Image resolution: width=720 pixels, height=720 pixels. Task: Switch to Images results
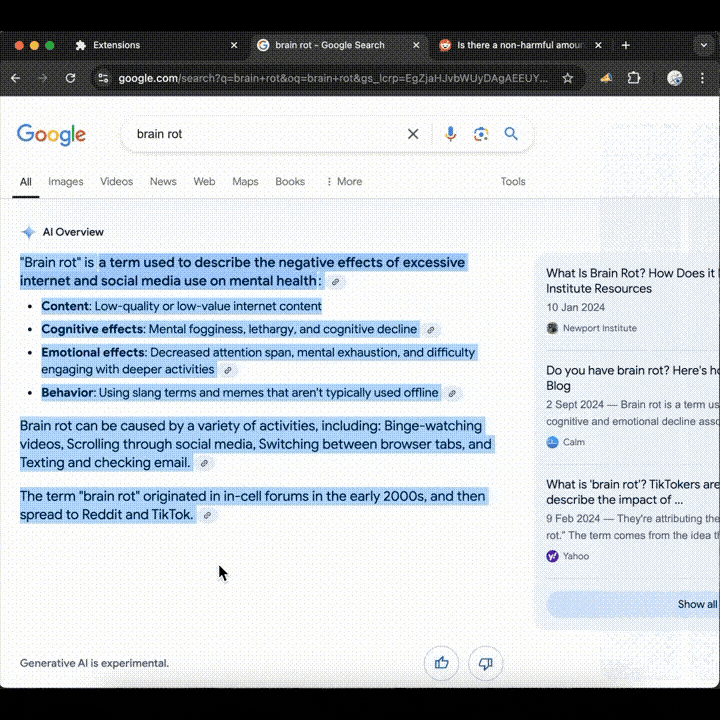(66, 182)
